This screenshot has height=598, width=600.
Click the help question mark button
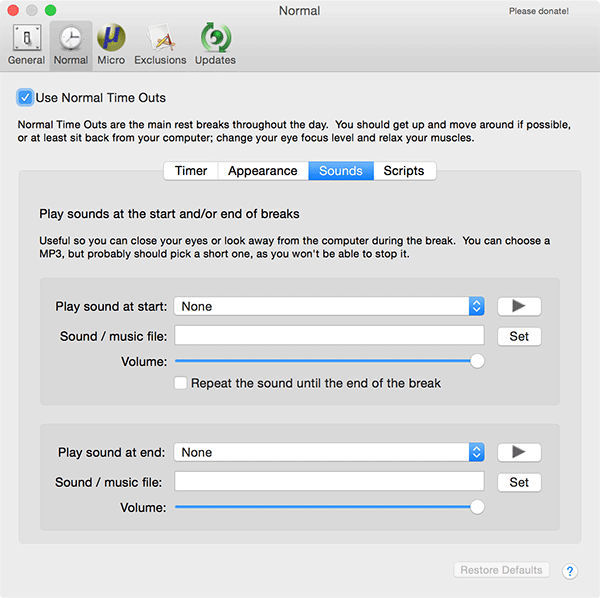(x=569, y=571)
